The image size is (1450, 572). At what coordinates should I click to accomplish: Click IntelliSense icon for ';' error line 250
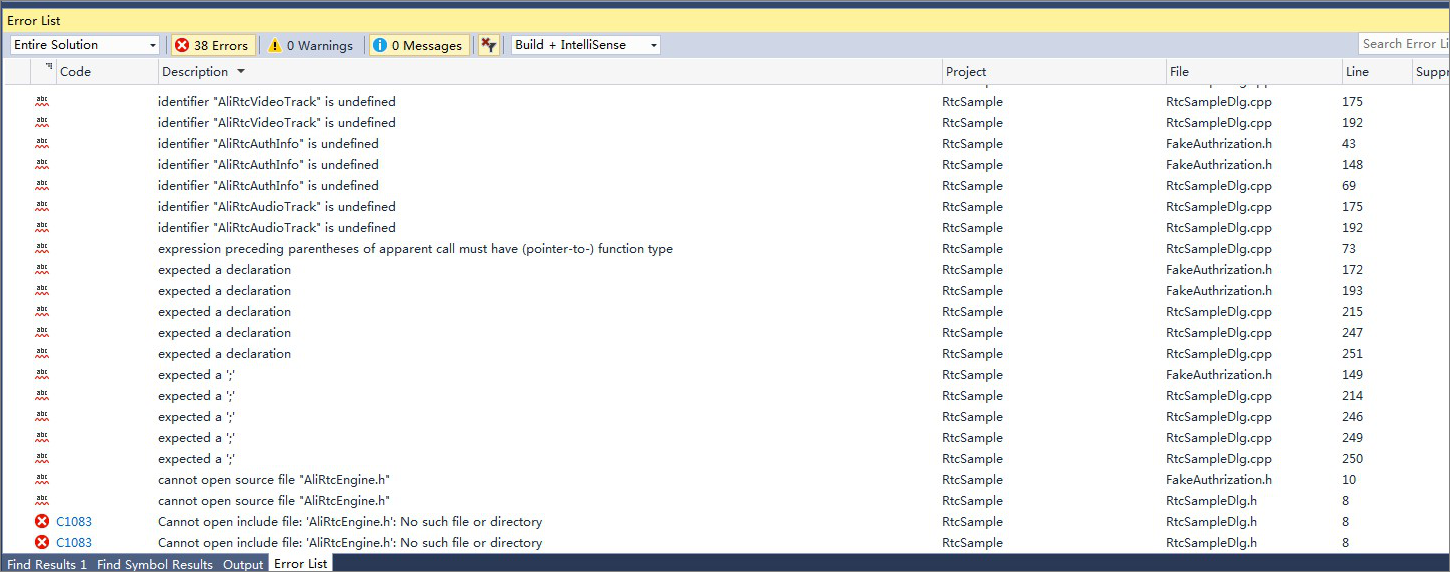pyautogui.click(x=42, y=458)
